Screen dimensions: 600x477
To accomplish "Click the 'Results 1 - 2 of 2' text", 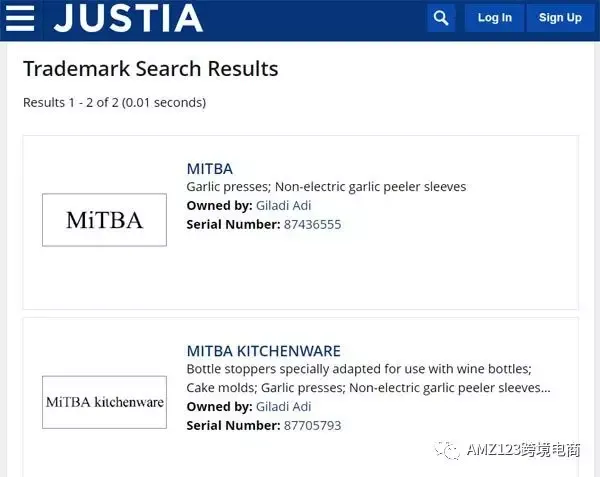I will tap(114, 103).
